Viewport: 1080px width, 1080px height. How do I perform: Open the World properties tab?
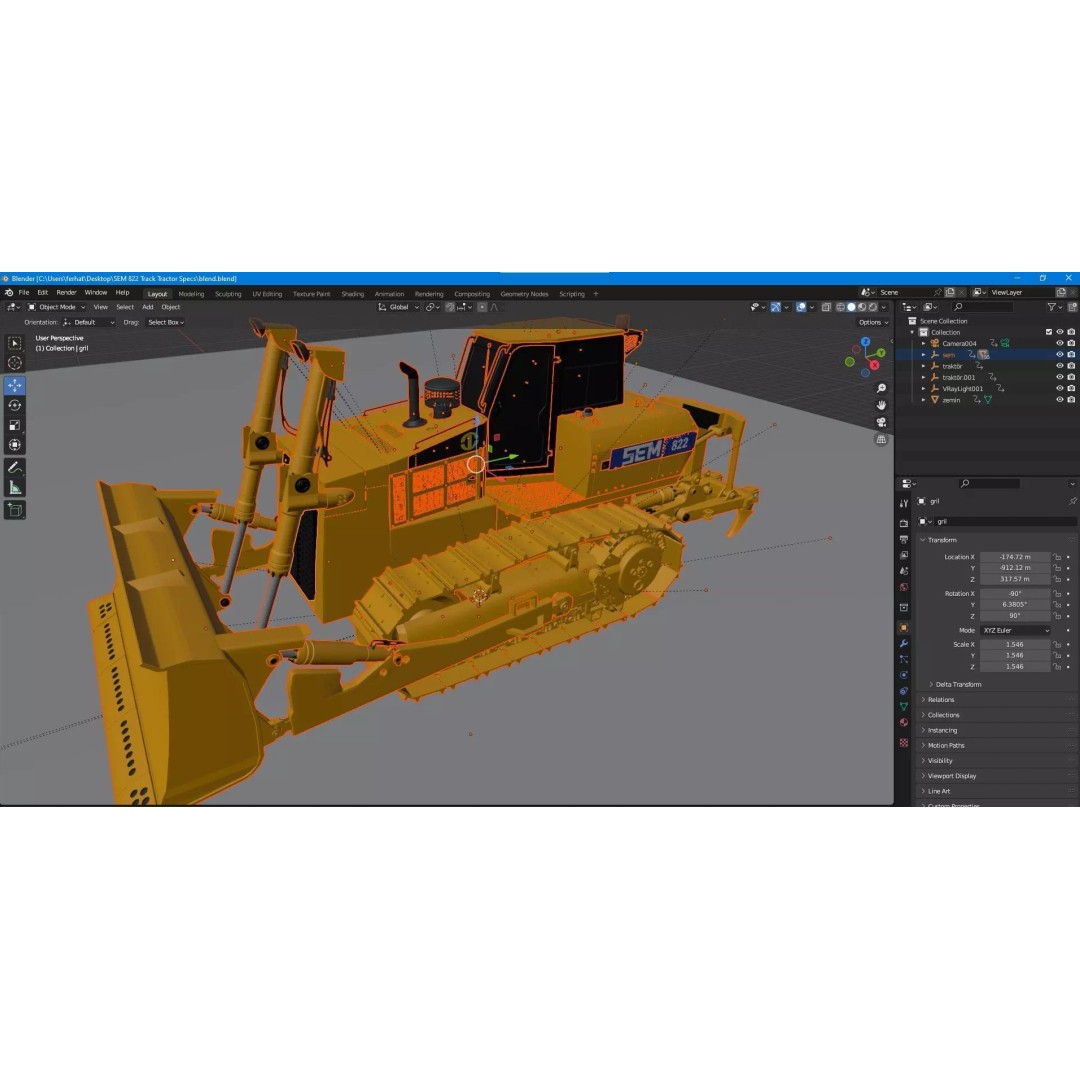(x=904, y=587)
